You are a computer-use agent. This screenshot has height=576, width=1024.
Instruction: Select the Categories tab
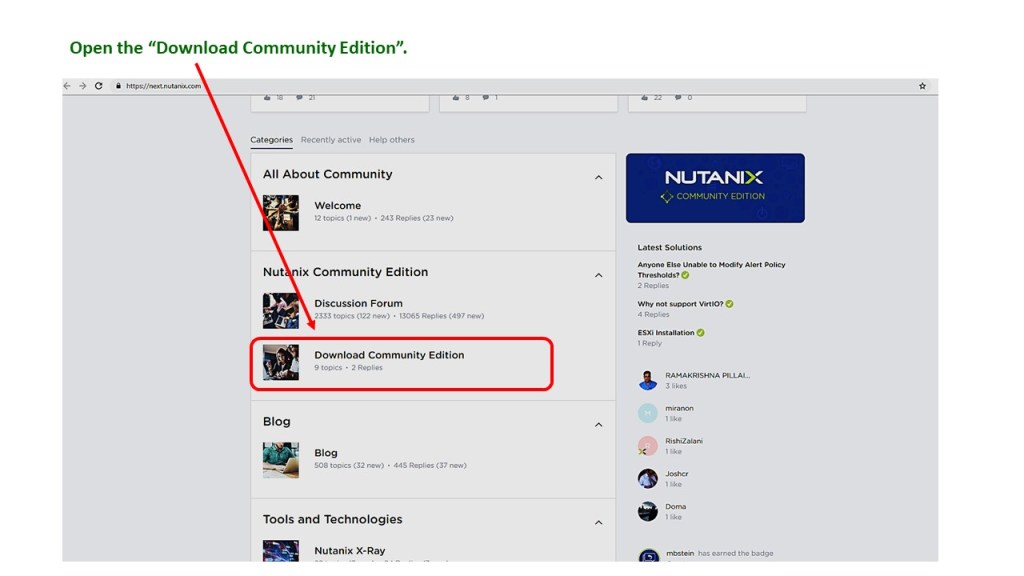coord(271,140)
